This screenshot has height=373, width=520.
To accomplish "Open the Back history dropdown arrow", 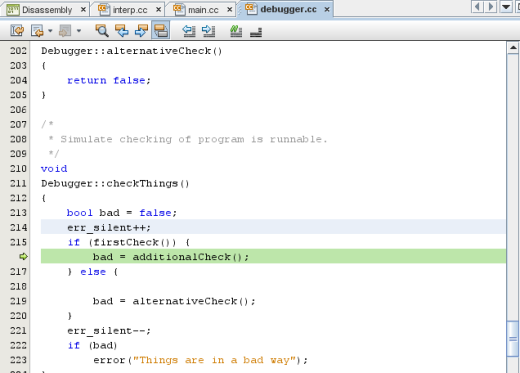I will click(50, 31).
